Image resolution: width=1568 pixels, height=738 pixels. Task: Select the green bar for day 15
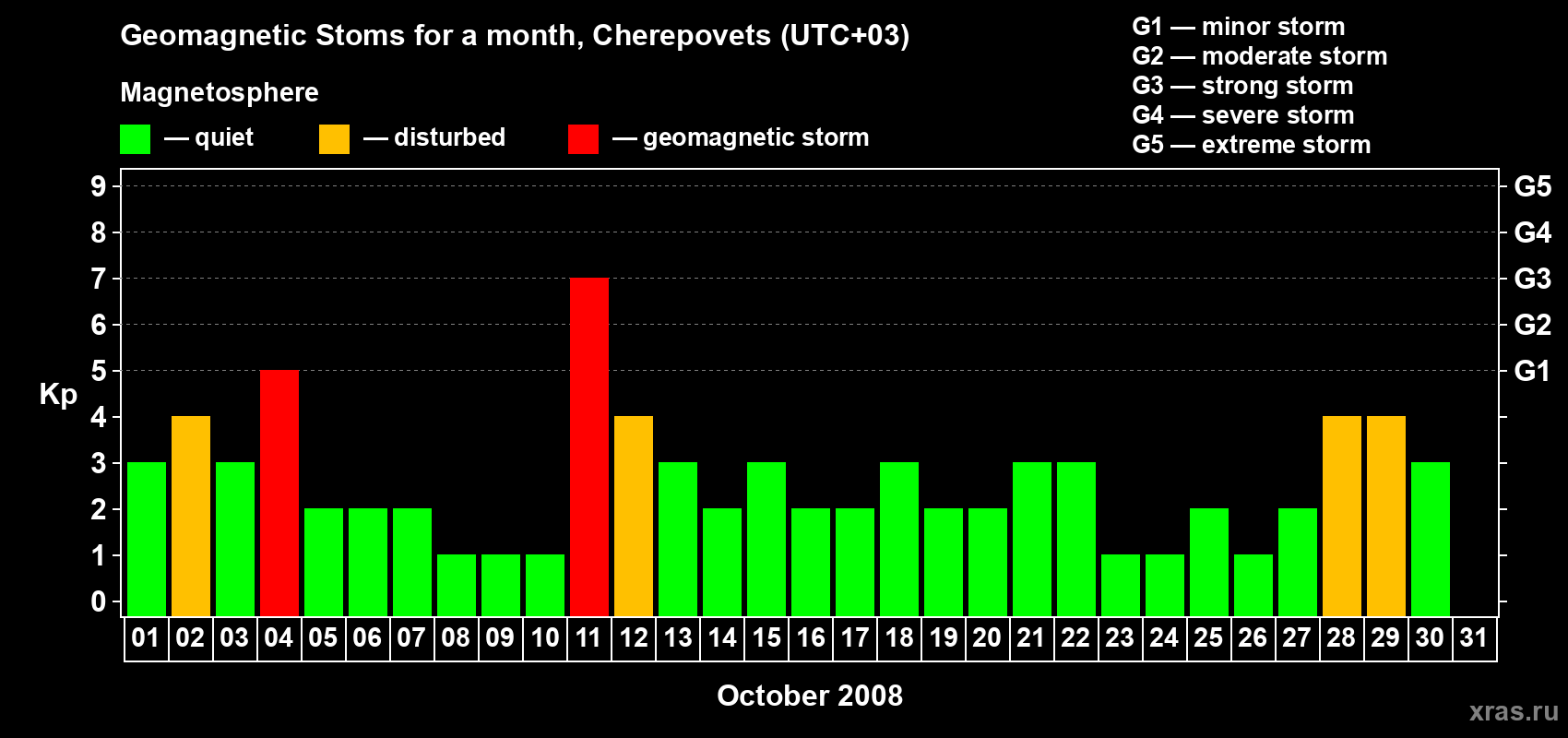pos(766,539)
